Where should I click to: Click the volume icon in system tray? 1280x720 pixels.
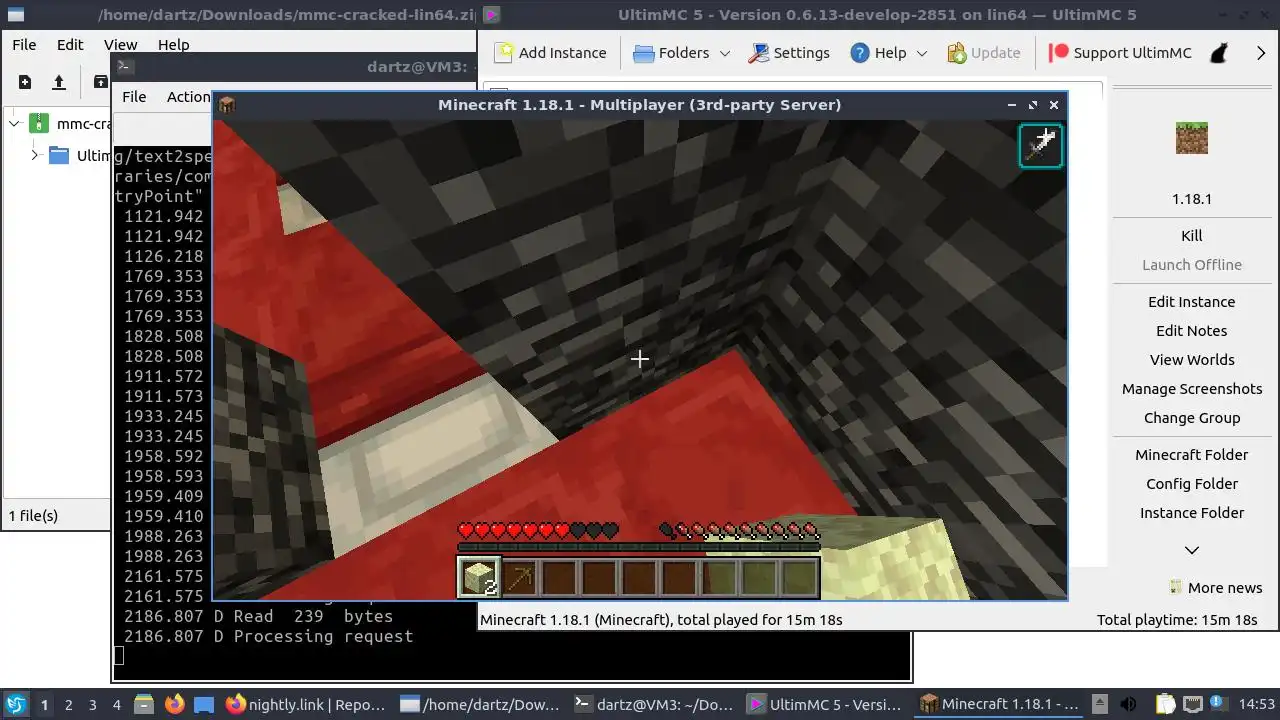tap(1128, 704)
